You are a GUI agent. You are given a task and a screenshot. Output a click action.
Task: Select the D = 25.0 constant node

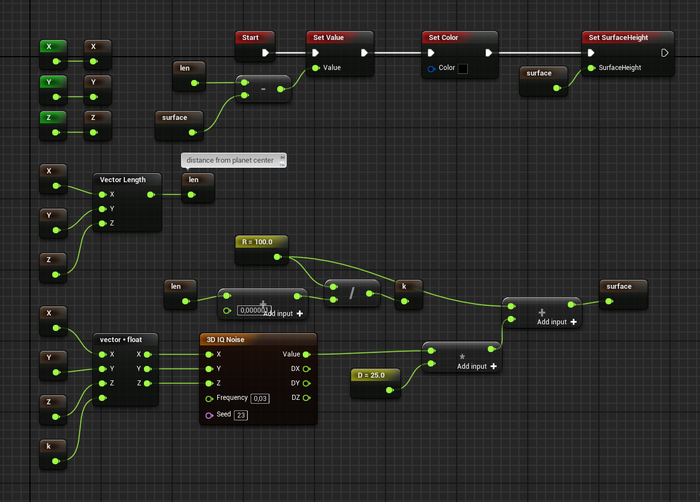point(375,383)
